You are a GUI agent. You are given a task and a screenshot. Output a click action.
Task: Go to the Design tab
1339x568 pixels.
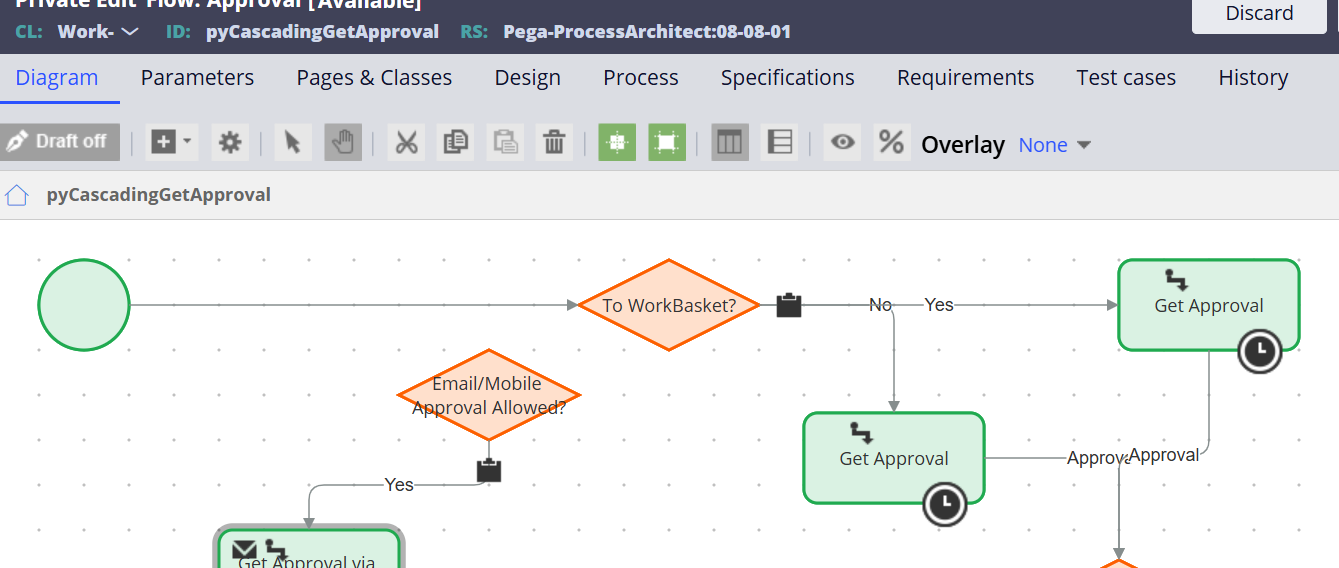[x=527, y=78]
